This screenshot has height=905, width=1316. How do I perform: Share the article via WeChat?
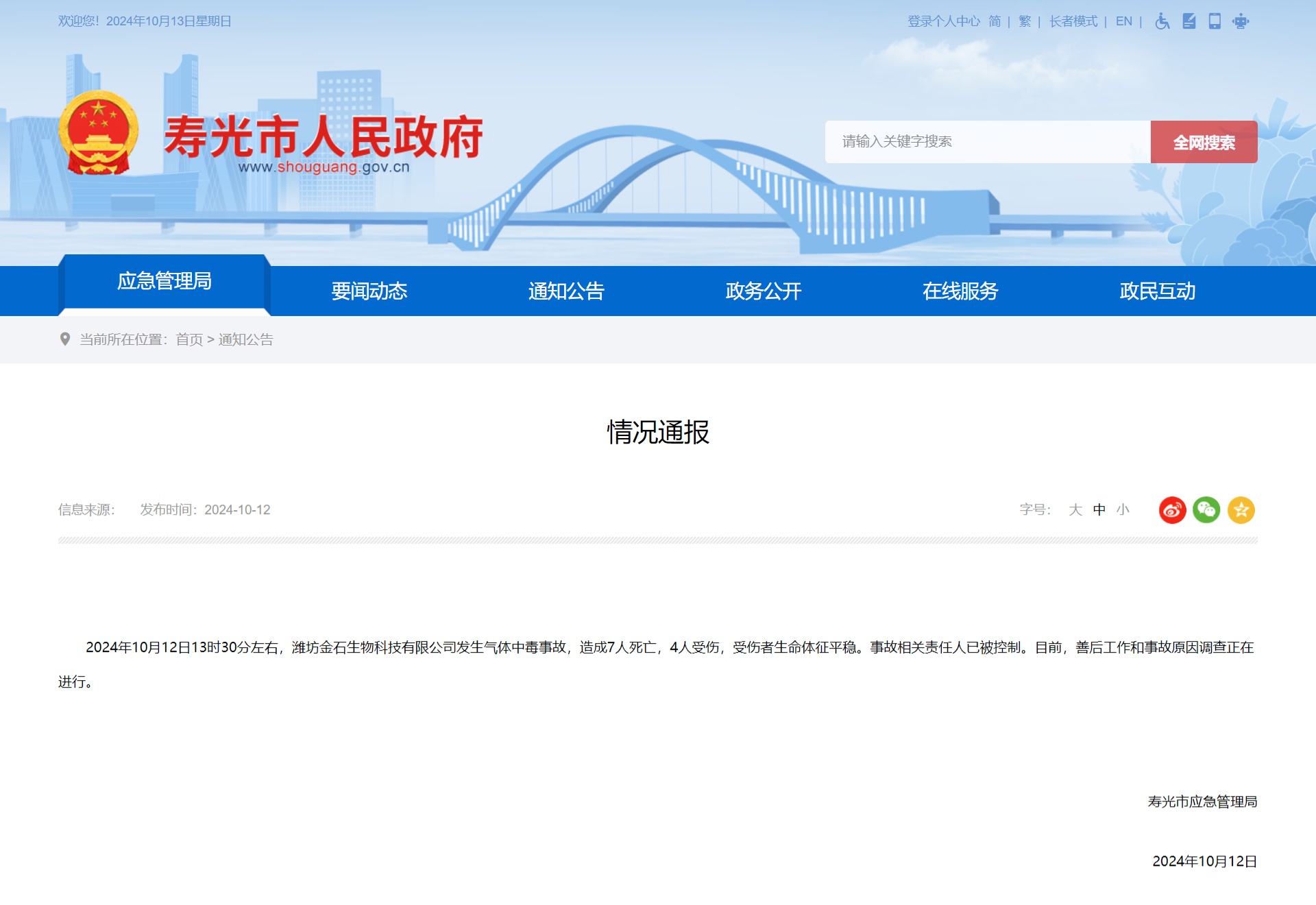click(1206, 510)
